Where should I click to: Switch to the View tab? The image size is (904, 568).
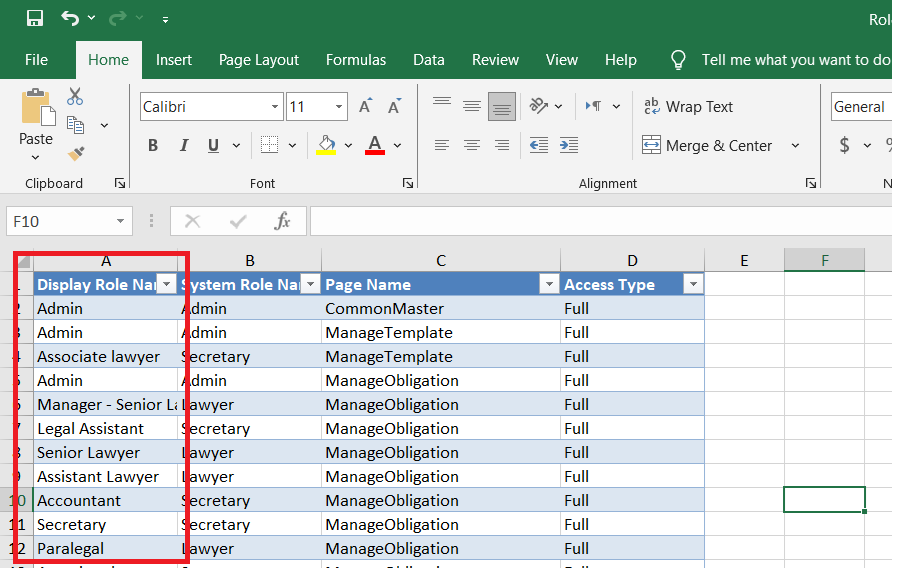pos(562,60)
